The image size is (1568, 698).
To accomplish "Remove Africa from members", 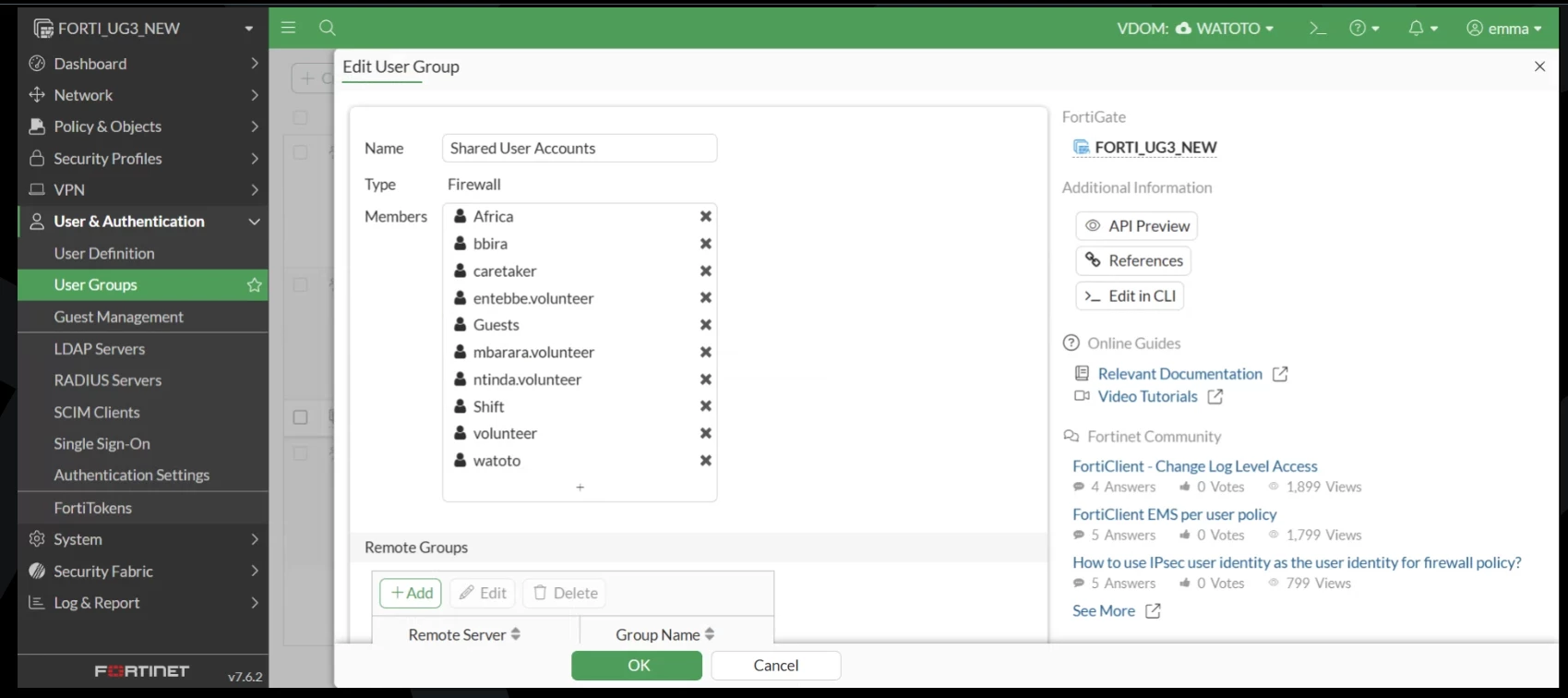I will pos(705,216).
